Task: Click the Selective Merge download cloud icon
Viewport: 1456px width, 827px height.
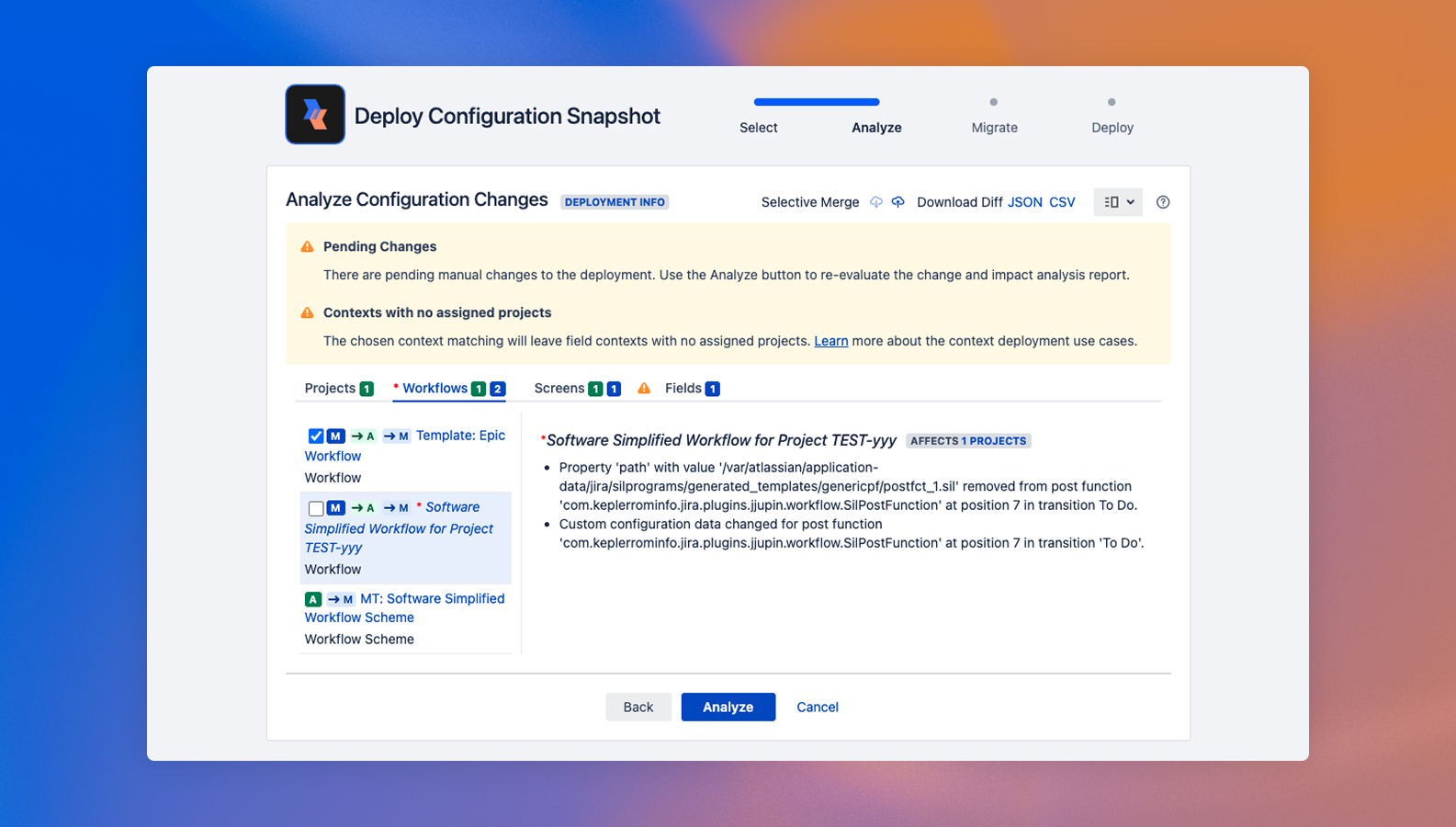Action: [x=876, y=202]
